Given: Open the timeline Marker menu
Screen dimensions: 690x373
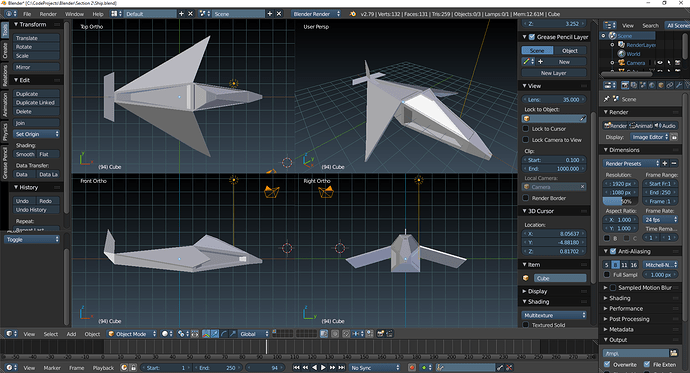Looking at the screenshot, I should (x=52, y=367).
